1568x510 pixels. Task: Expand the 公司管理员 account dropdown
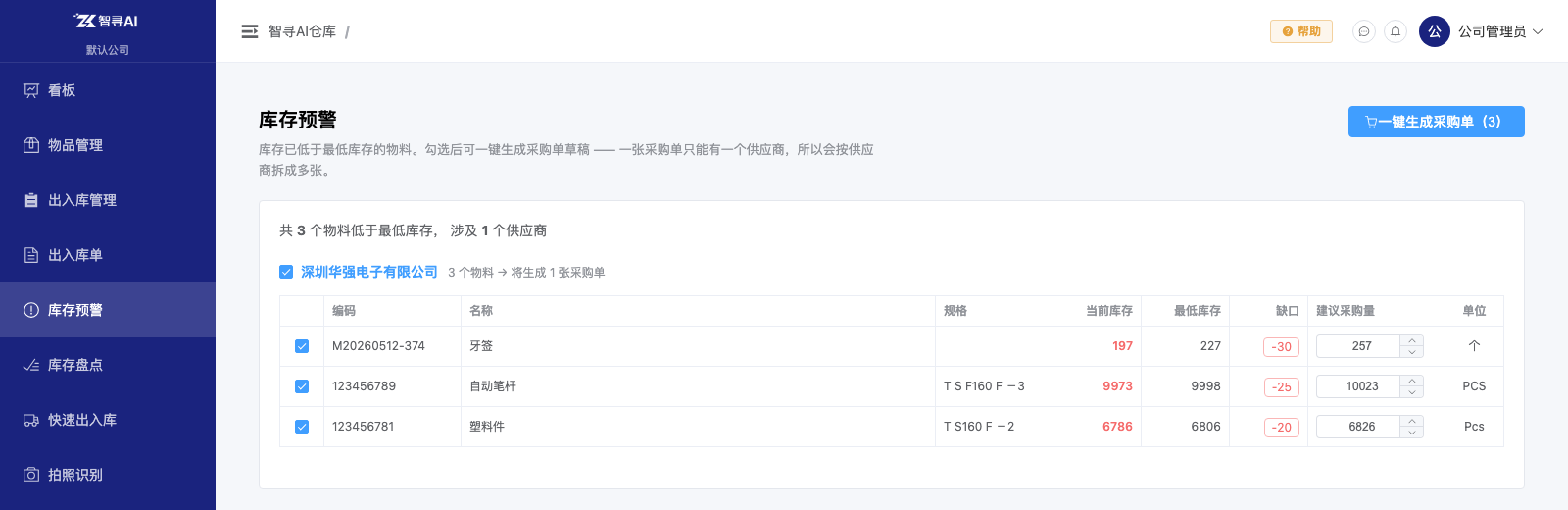(x=1500, y=31)
